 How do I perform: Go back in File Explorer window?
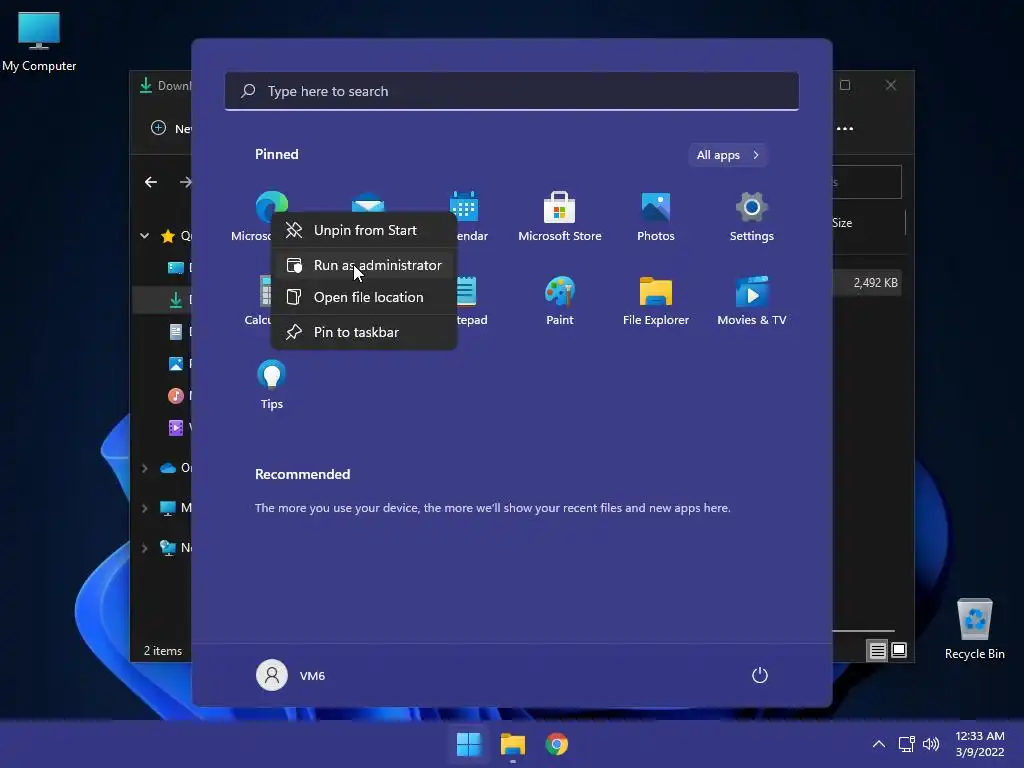tap(151, 182)
